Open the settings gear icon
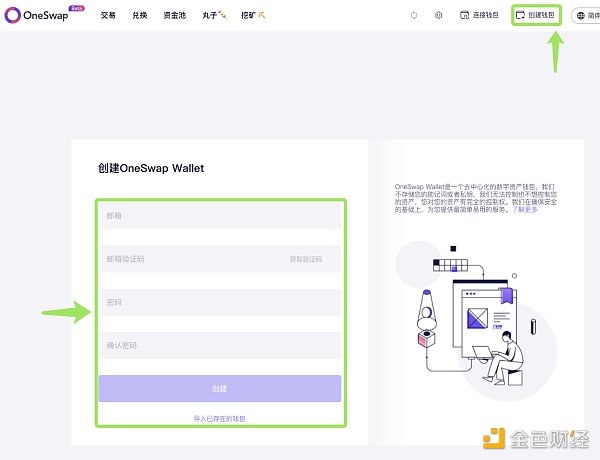This screenshot has width=600, height=460. (439, 15)
